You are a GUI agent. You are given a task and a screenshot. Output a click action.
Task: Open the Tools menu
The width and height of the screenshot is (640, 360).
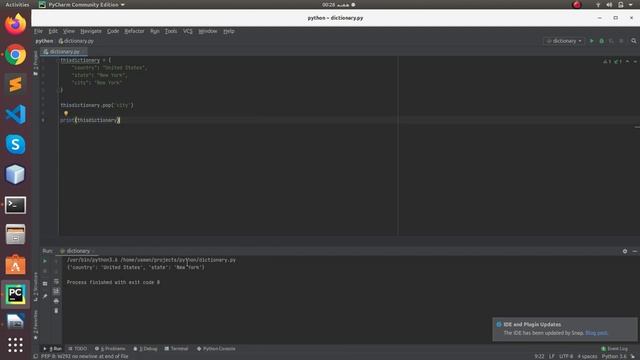pyautogui.click(x=171, y=31)
